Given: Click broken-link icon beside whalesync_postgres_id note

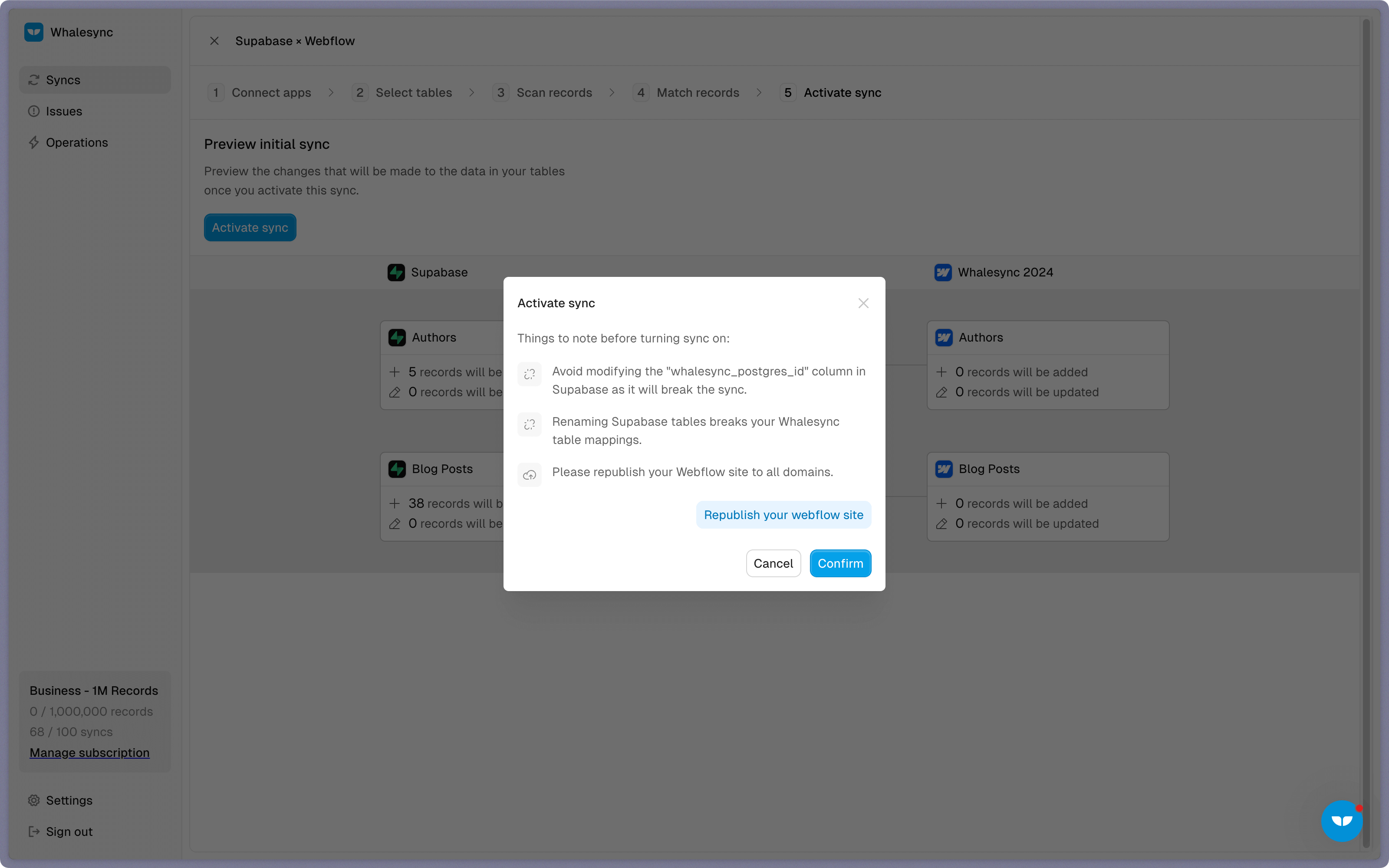Looking at the screenshot, I should click(530, 374).
